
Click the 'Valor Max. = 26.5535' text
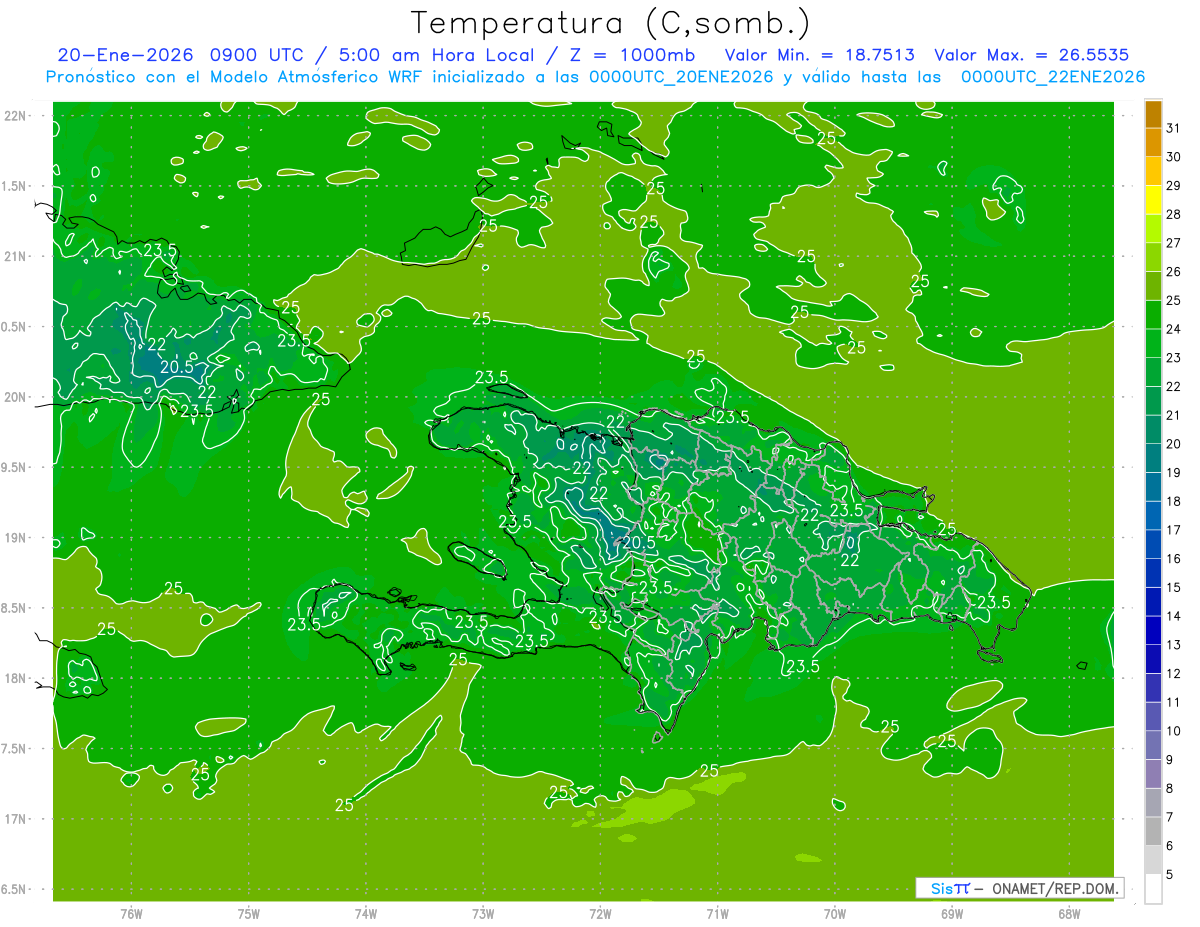1032,55
